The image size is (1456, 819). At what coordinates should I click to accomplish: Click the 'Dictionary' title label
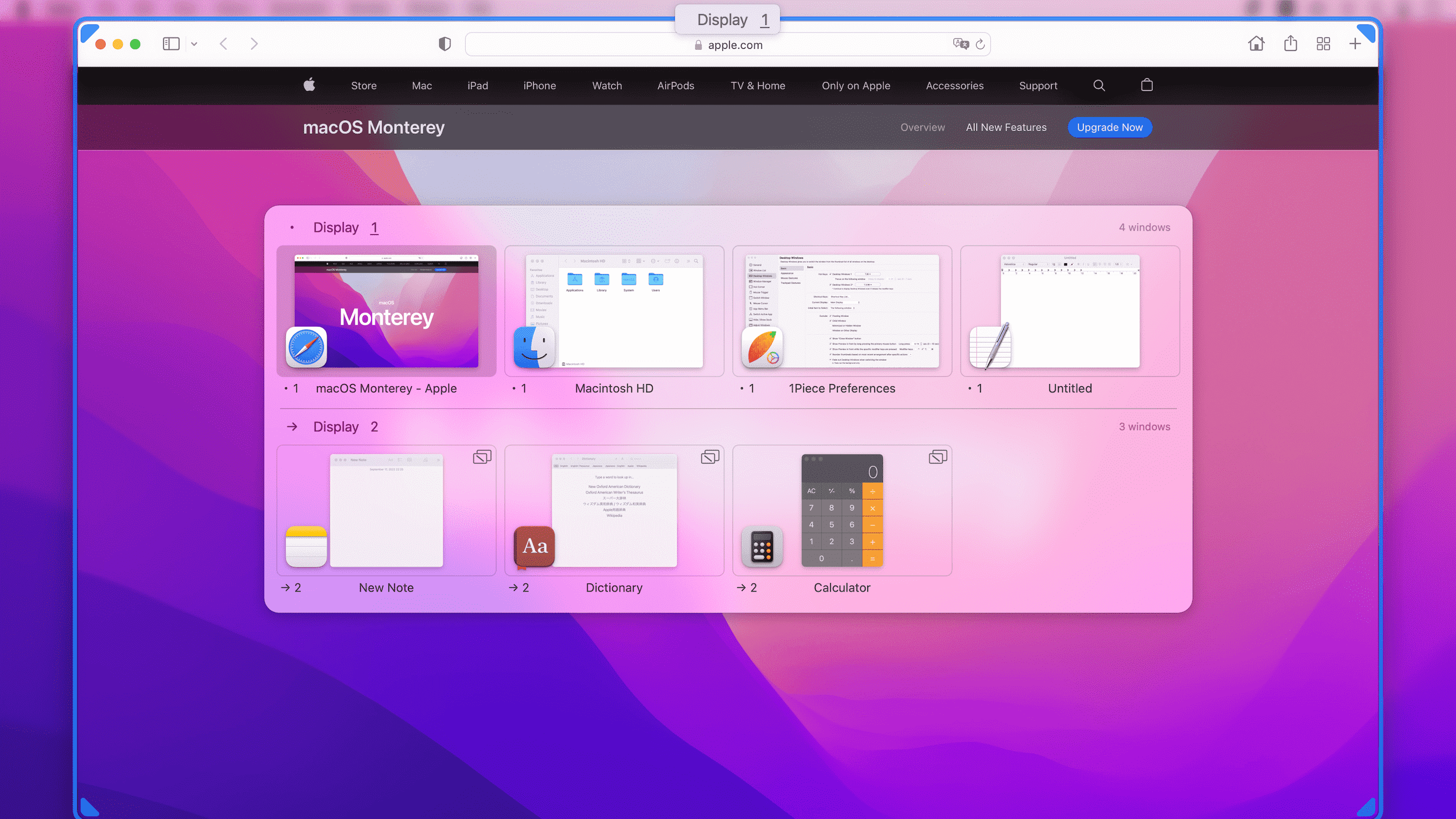click(614, 588)
